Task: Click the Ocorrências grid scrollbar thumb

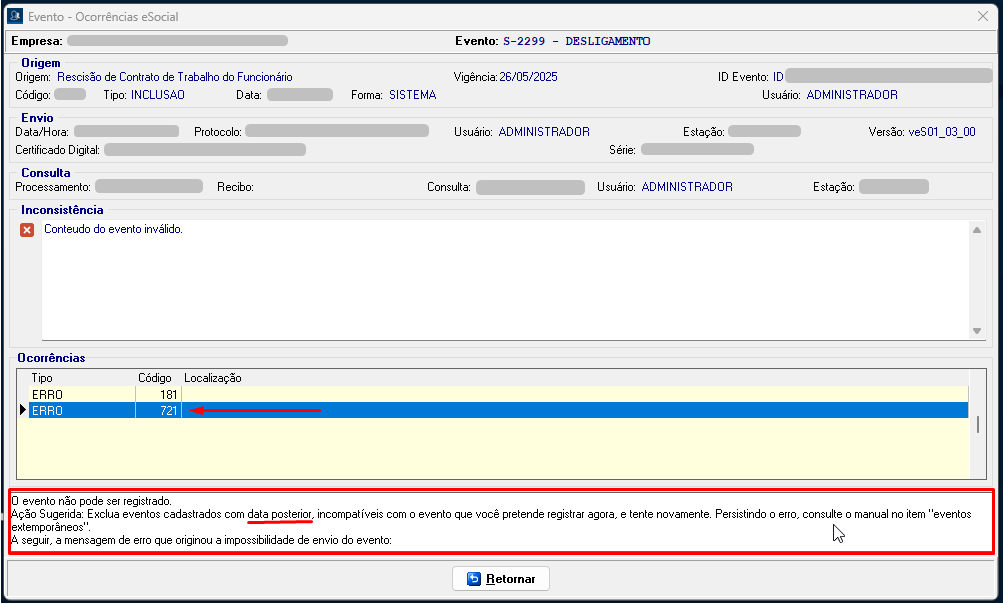Action: pyautogui.click(x=977, y=424)
